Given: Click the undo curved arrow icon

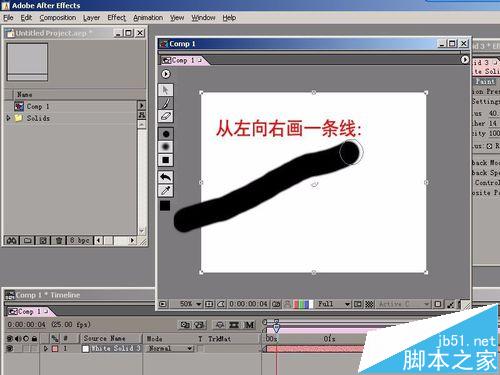Looking at the screenshot, I should pyautogui.click(x=166, y=177).
